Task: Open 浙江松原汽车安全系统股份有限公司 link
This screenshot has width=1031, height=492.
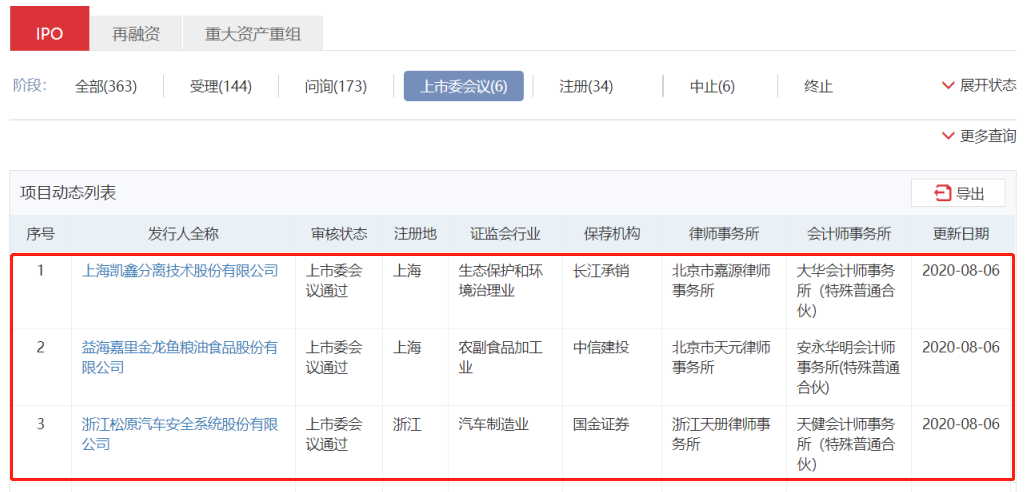Action: 180,434
